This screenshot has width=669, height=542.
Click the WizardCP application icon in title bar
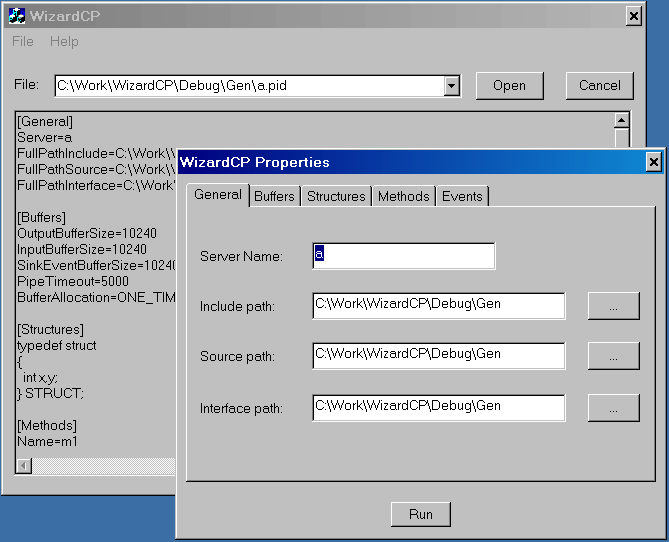[17, 16]
